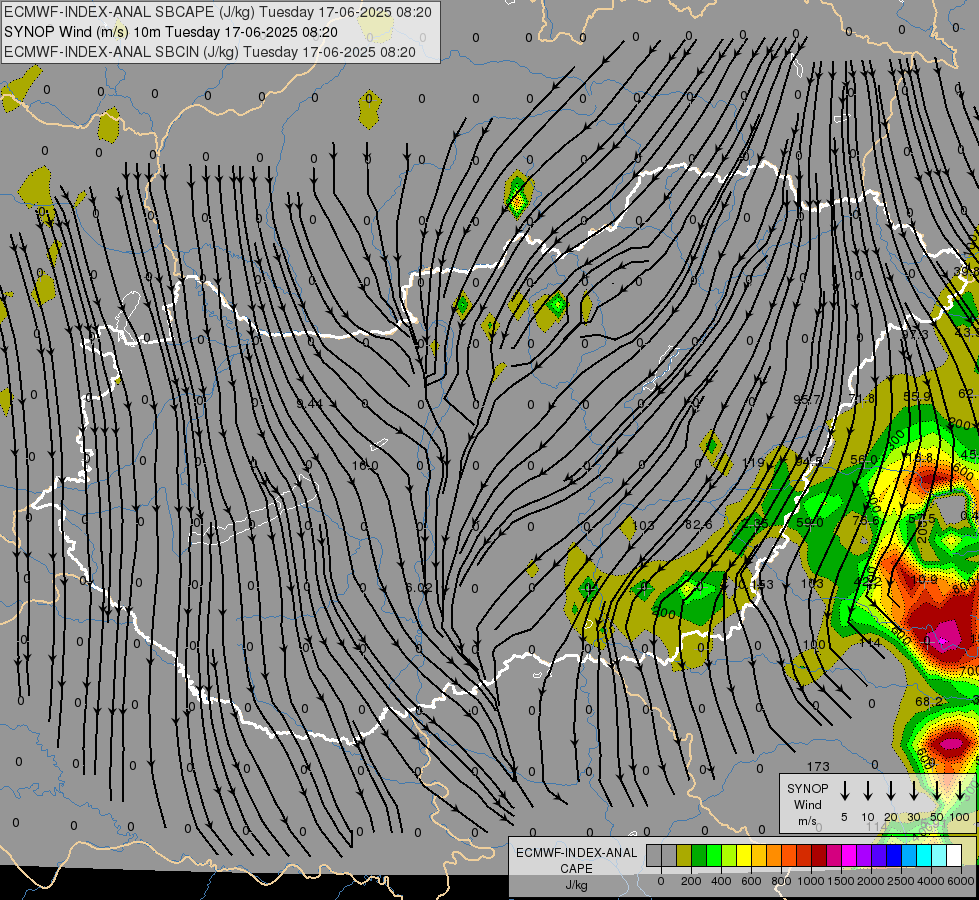This screenshot has width=979, height=900.
Task: Pick the pure blue swatch before the 2500 tick
Action: (x=895, y=855)
